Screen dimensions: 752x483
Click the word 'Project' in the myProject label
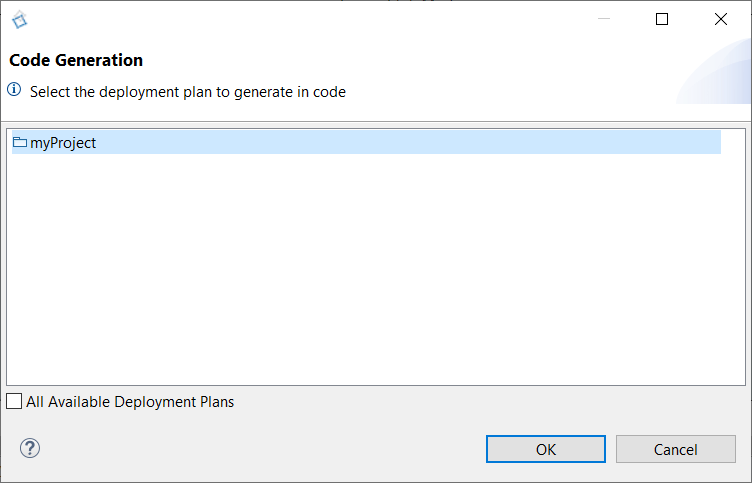click(72, 143)
